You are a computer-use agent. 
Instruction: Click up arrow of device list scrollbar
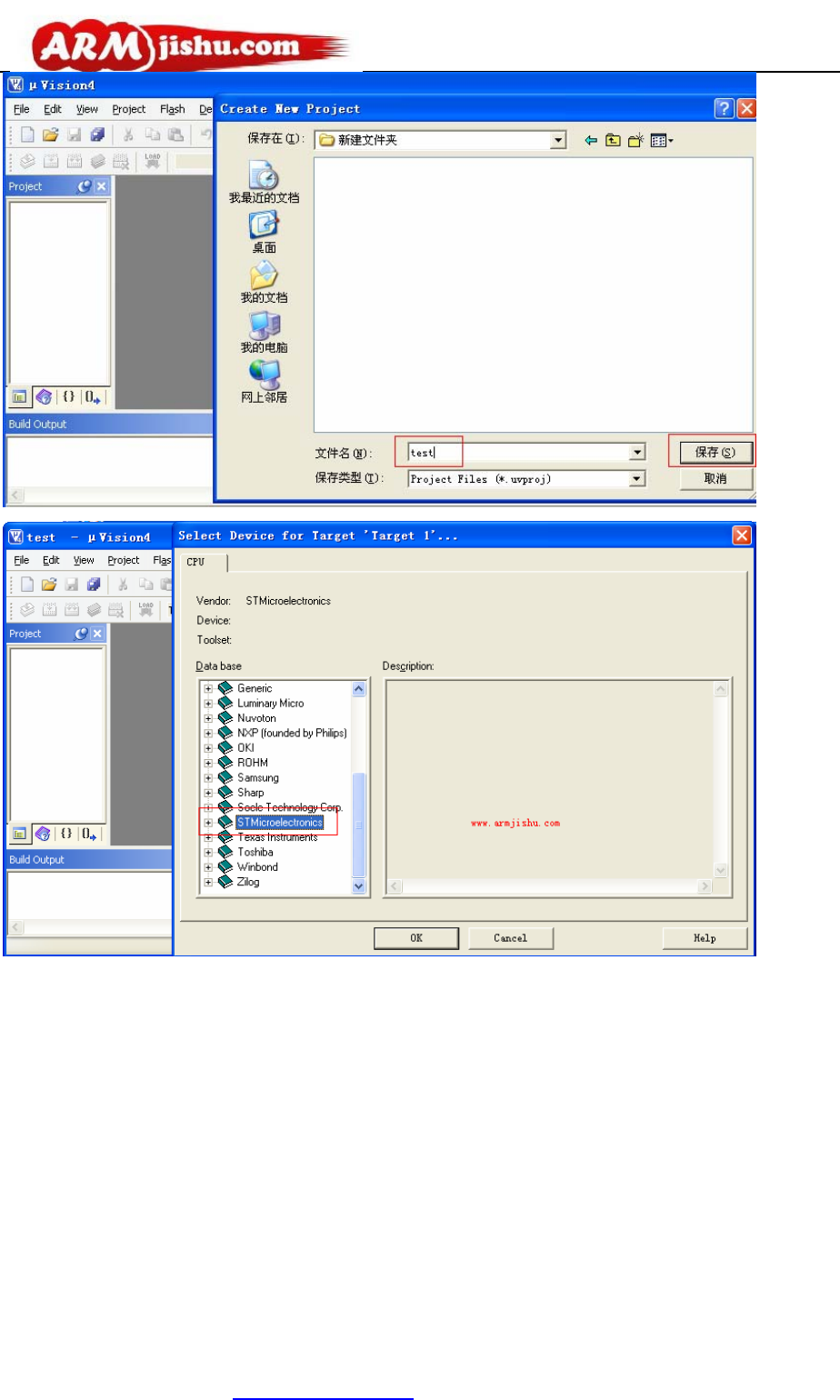click(x=358, y=689)
